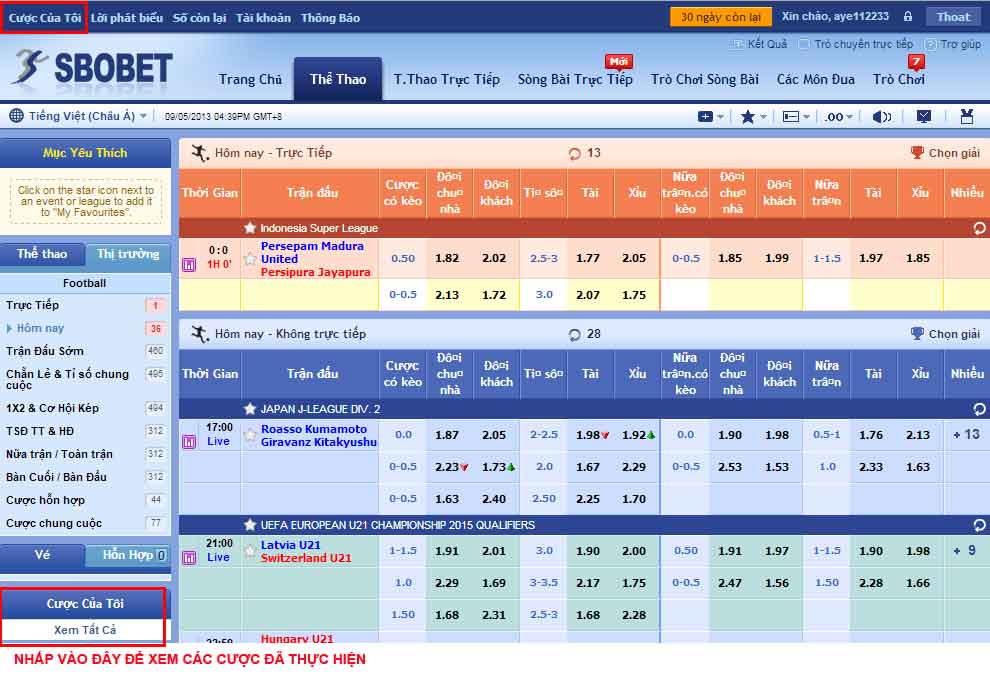Mute sound with the speaker icon
This screenshot has height=700, width=990.
coord(881,117)
